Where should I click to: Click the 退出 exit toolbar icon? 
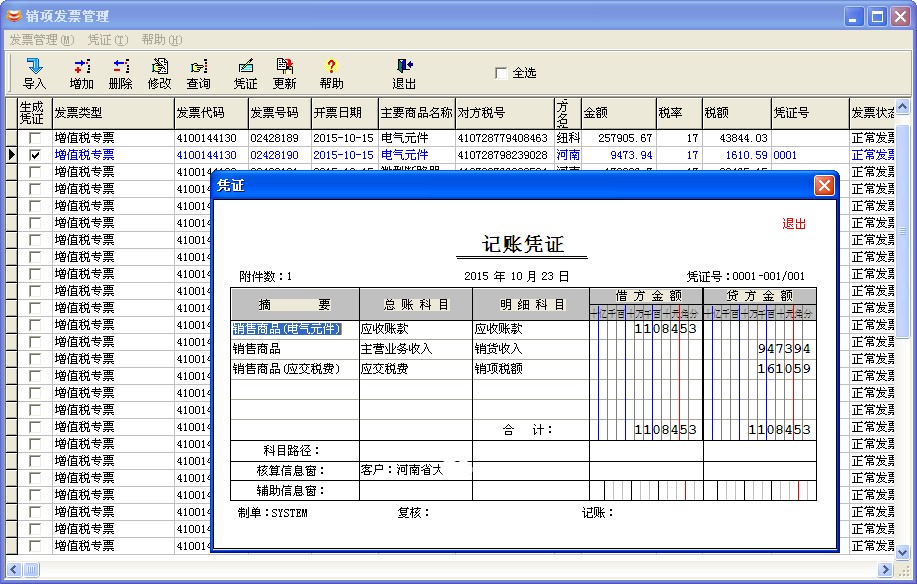click(x=404, y=74)
